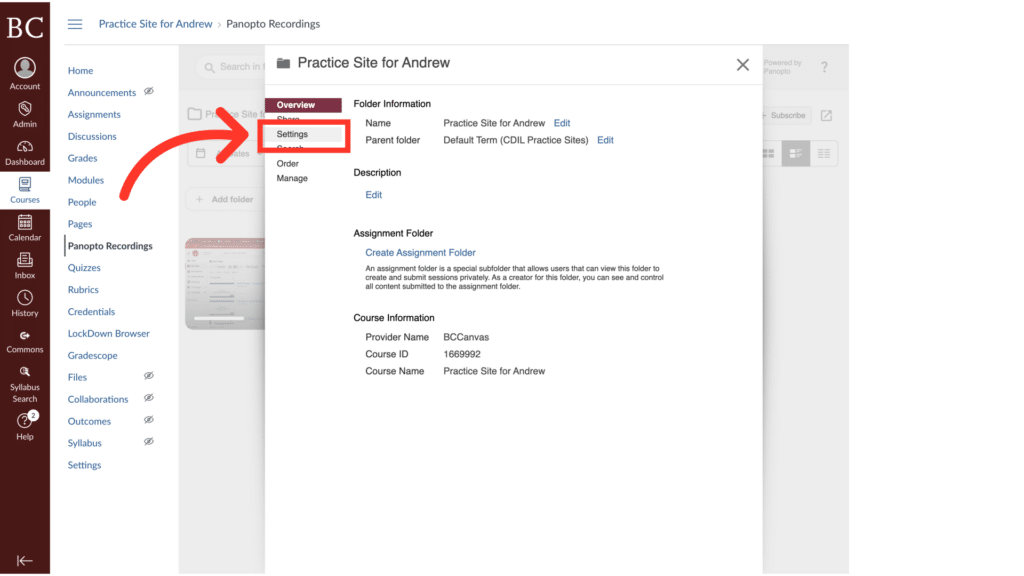
Task: Open Pages in course navigation
Action: (80, 224)
